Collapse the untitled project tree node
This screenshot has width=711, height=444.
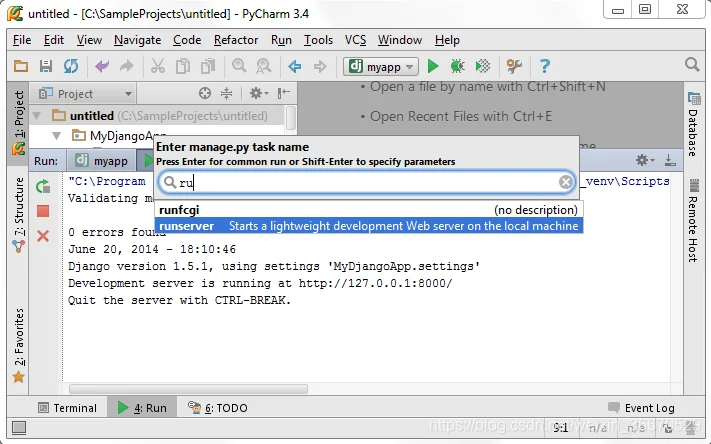[x=37, y=116]
